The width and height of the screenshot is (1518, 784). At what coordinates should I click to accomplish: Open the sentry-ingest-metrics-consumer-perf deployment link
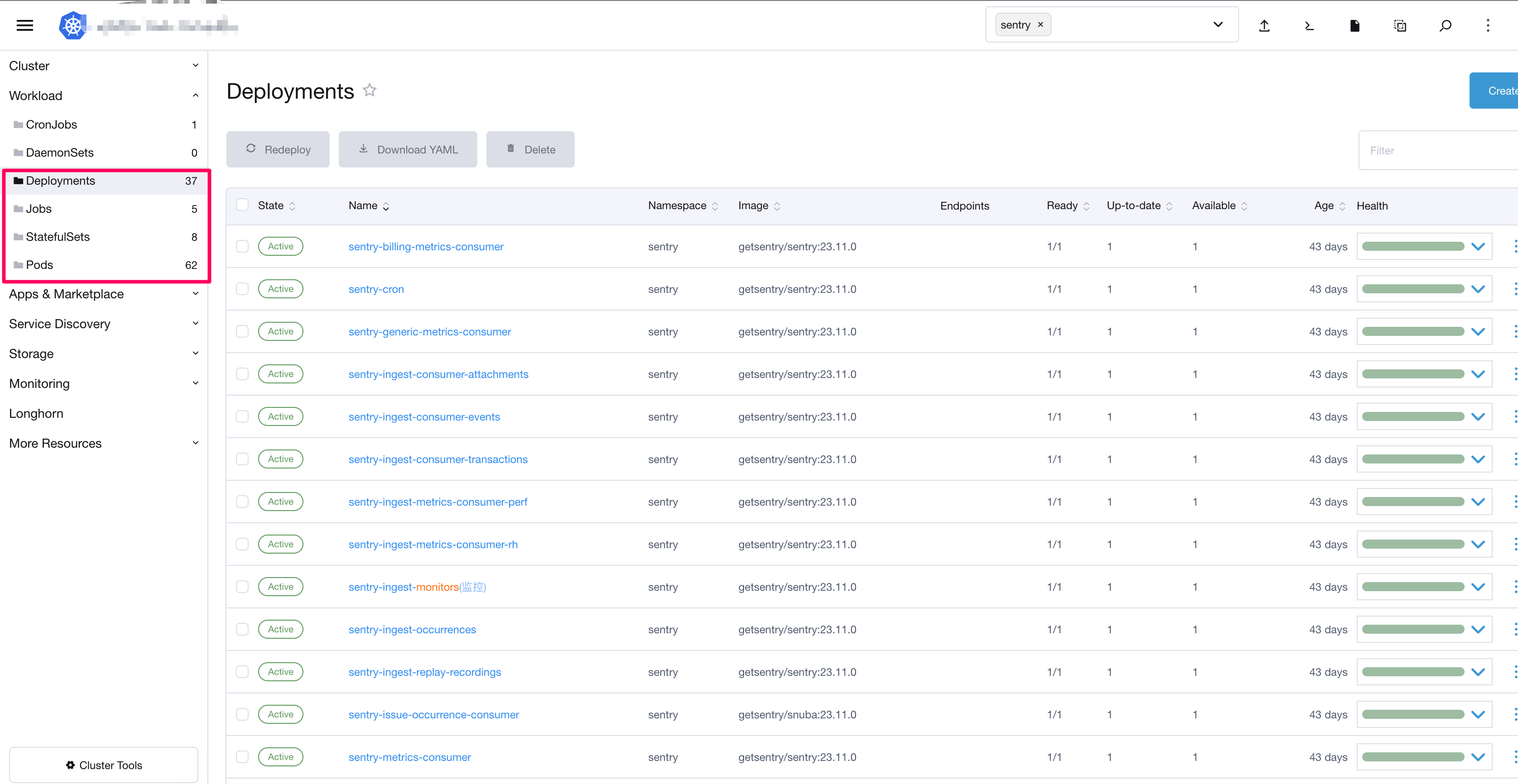coord(438,502)
